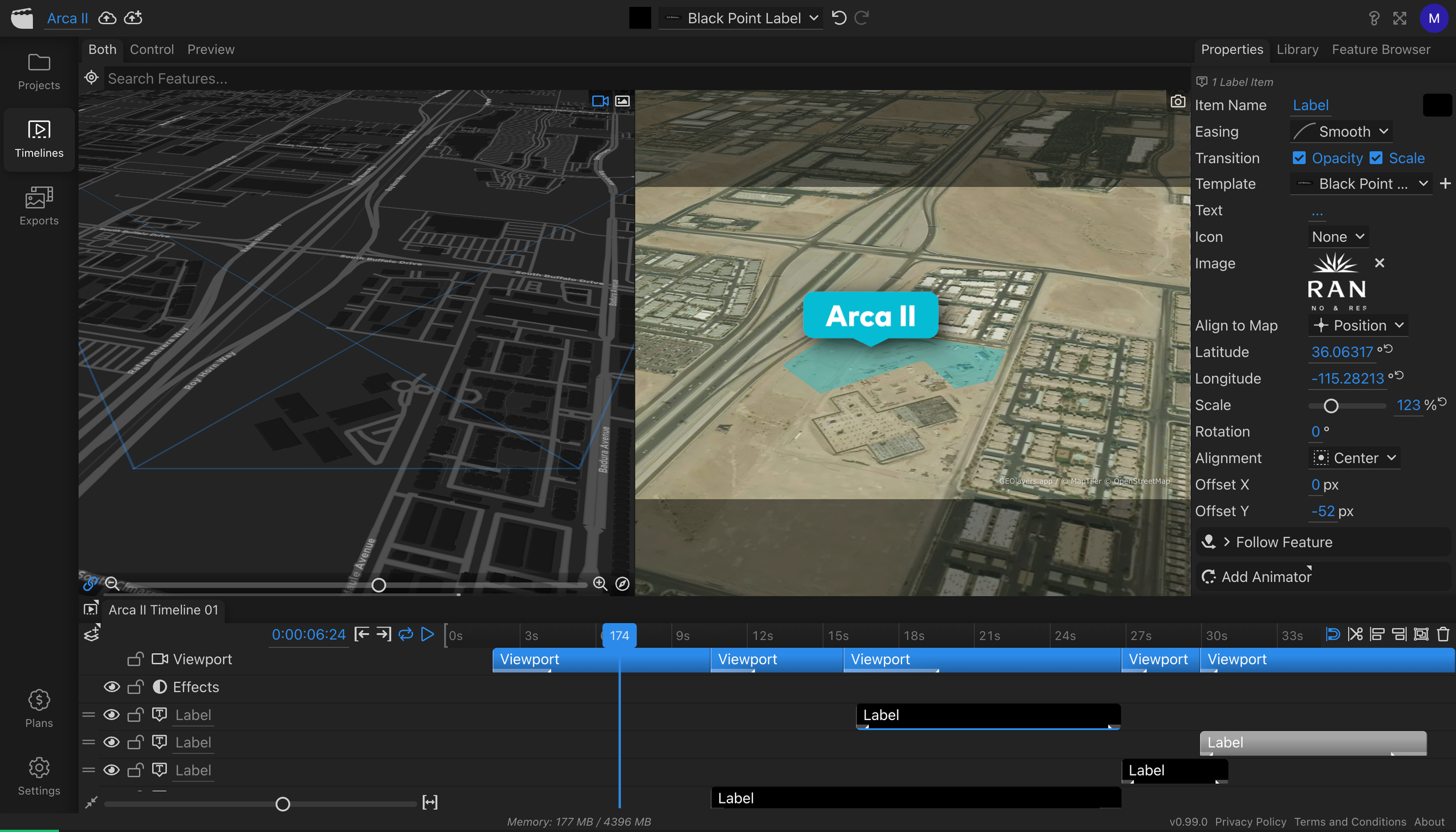The image size is (1456, 832).
Task: Open the Black Point Label dropdown in header
Action: 741,18
